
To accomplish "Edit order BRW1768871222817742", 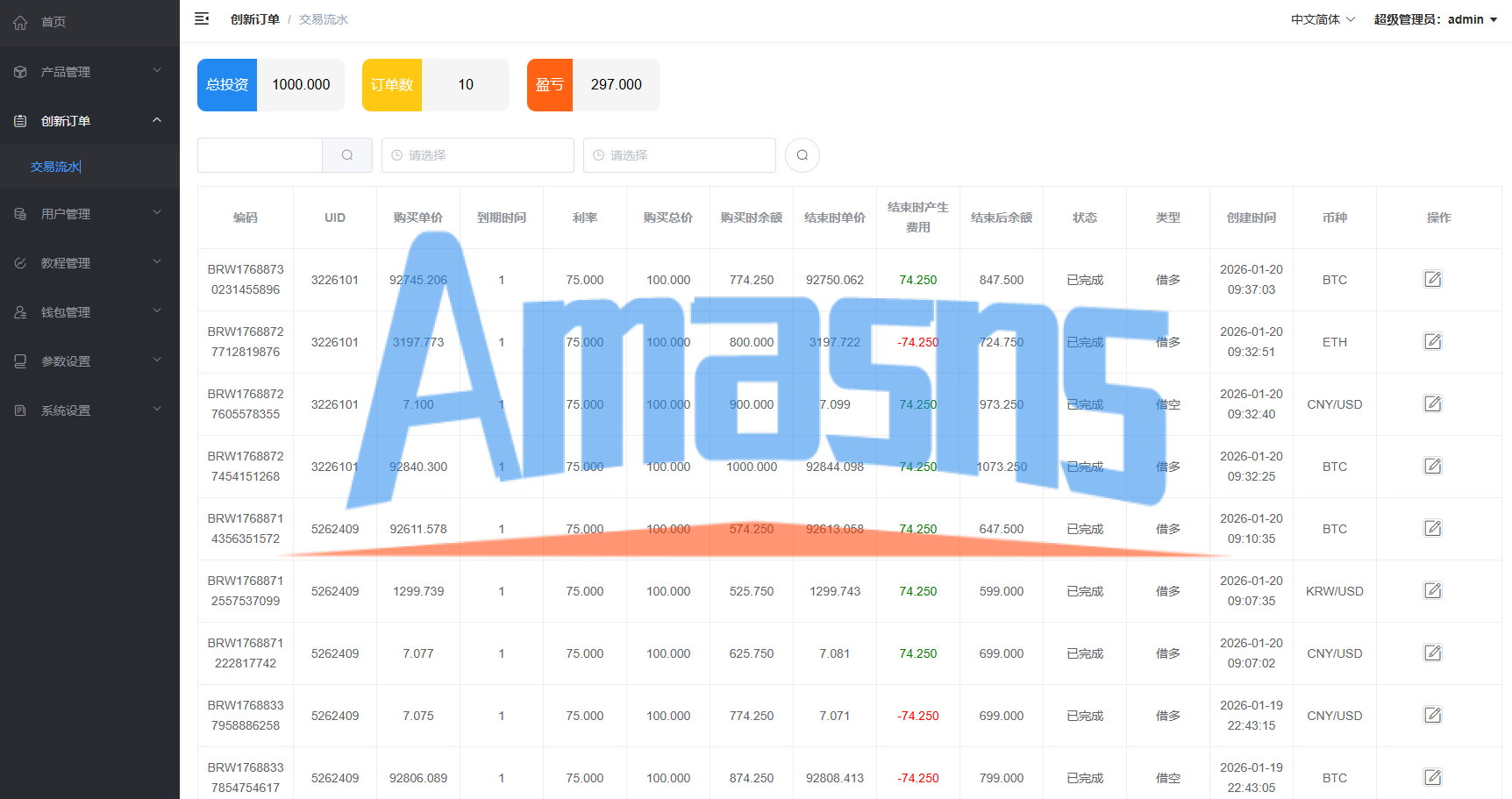I will (1432, 653).
